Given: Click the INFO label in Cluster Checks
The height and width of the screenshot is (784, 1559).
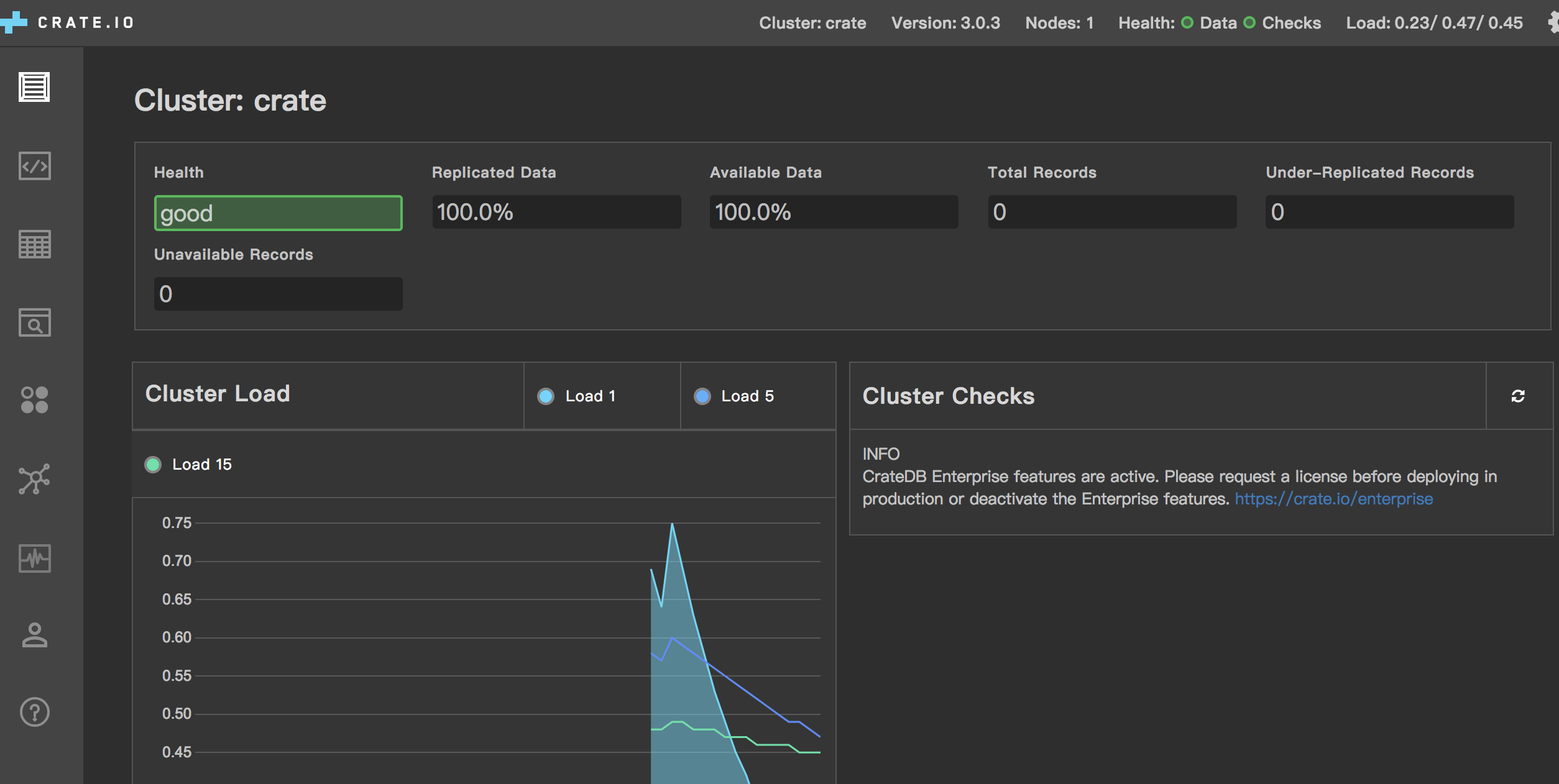Looking at the screenshot, I should click(881, 454).
